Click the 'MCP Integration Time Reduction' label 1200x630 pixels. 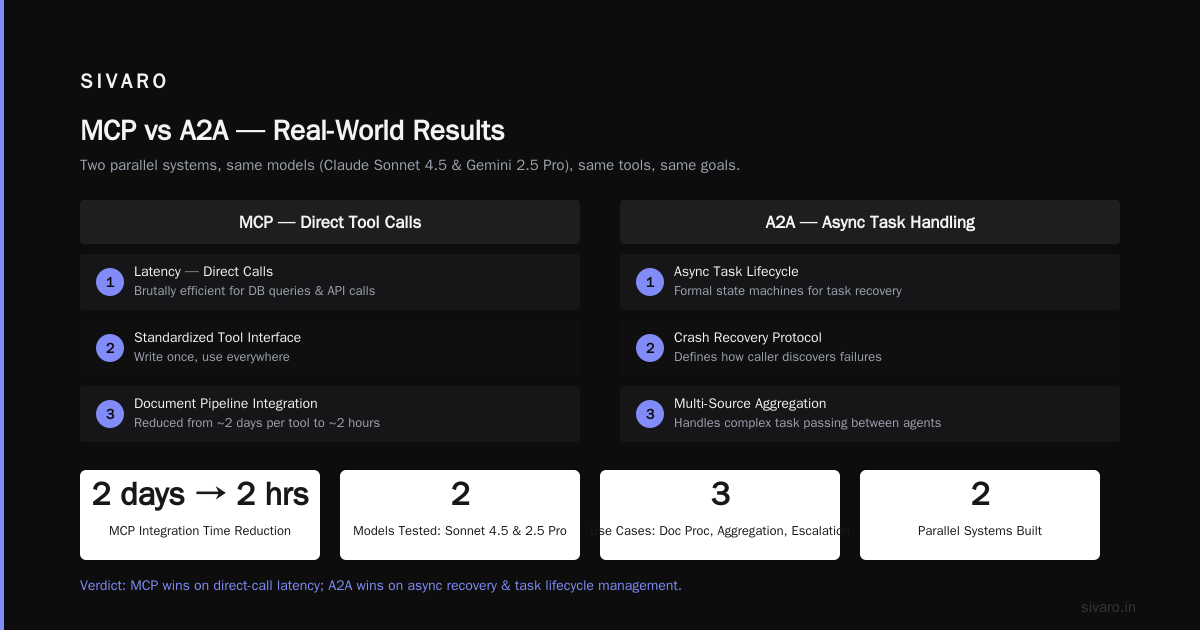tap(200, 531)
